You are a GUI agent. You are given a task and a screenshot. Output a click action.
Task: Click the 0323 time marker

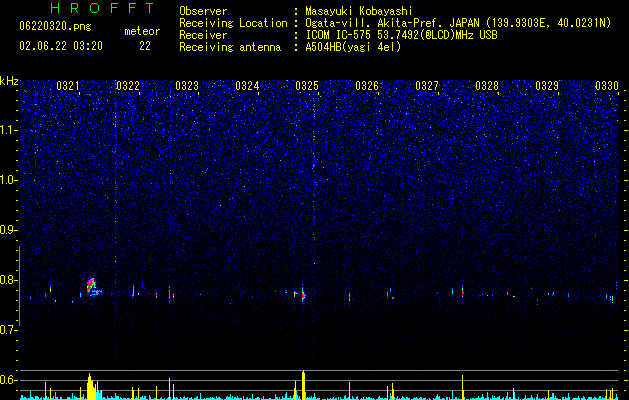click(x=187, y=86)
